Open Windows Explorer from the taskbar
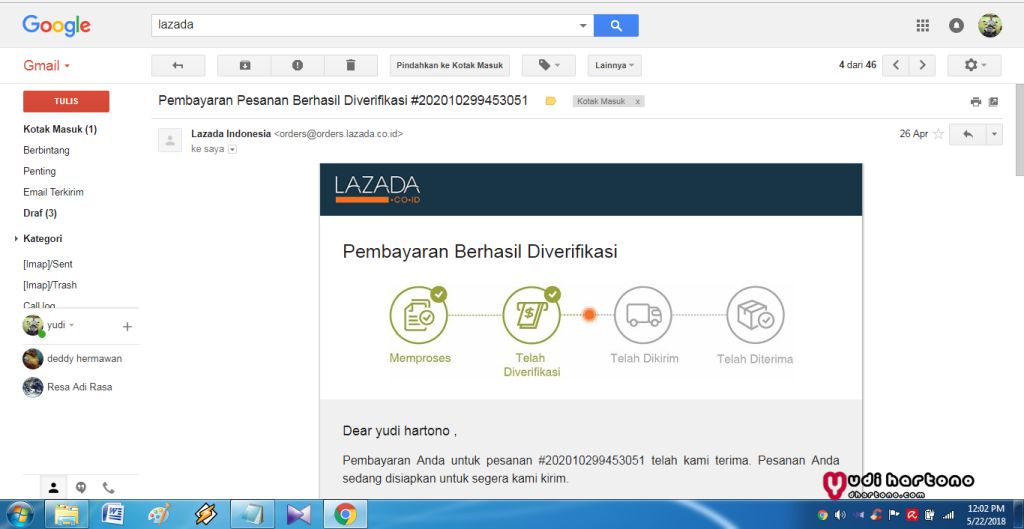1024x529 pixels. (x=67, y=515)
